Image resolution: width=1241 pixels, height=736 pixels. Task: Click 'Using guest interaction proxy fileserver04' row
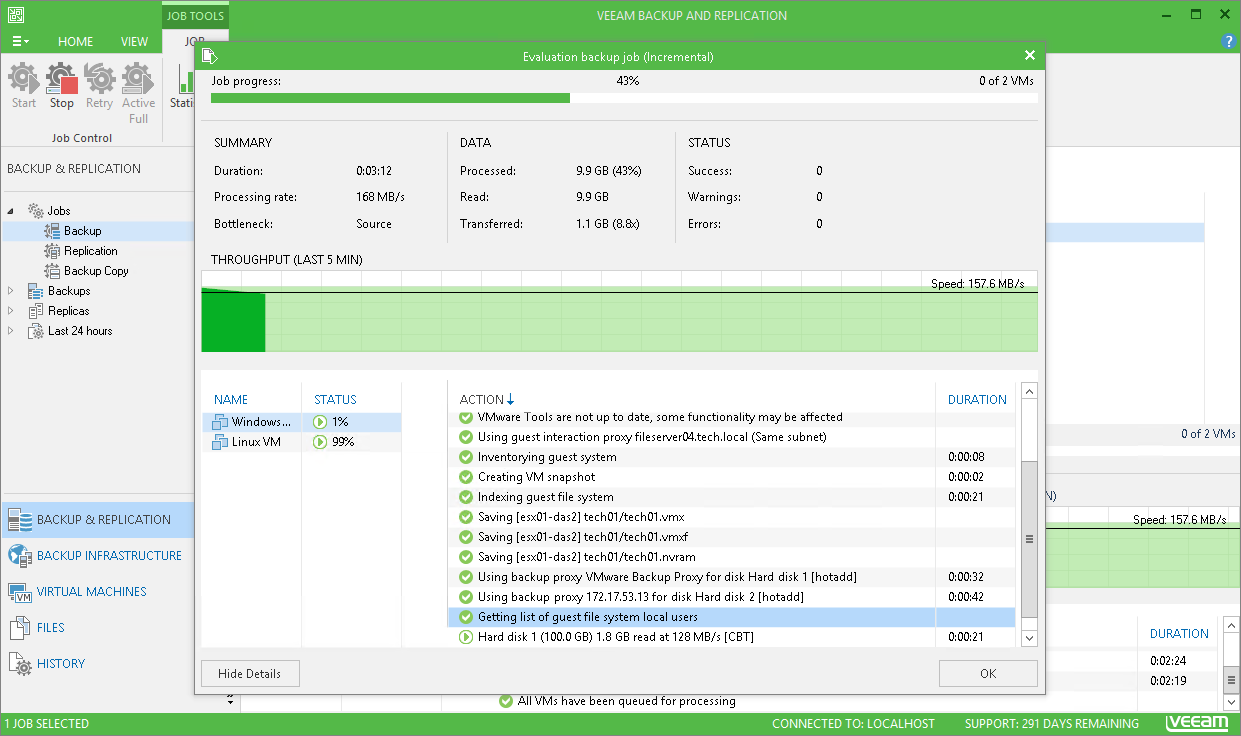[x=731, y=437]
